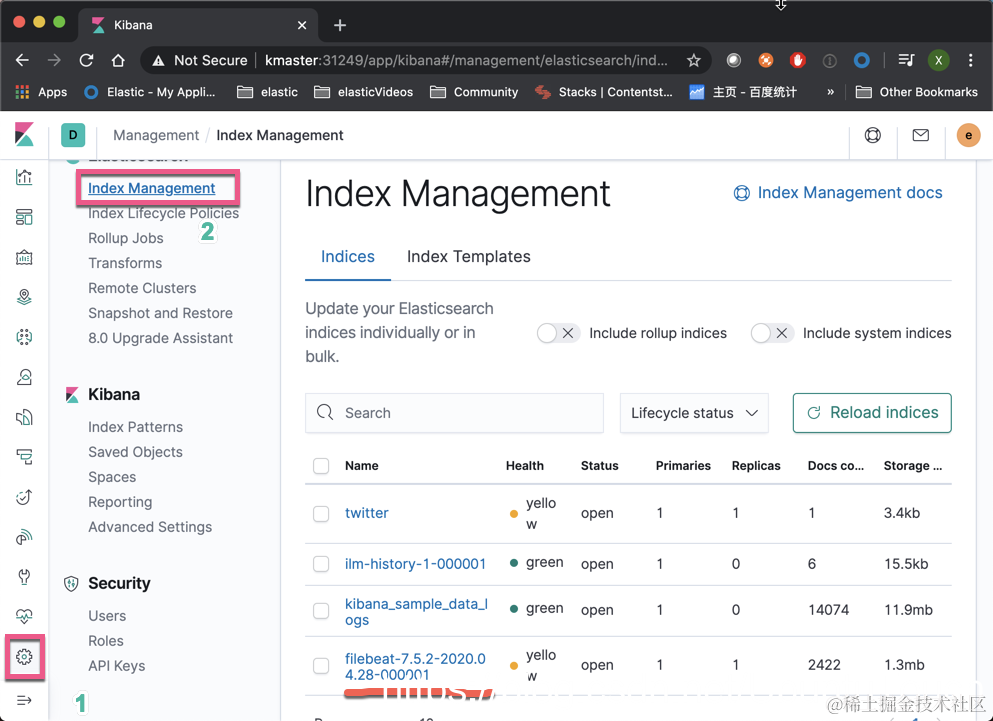Open the kibana_sample_data_logs index link

416,611
